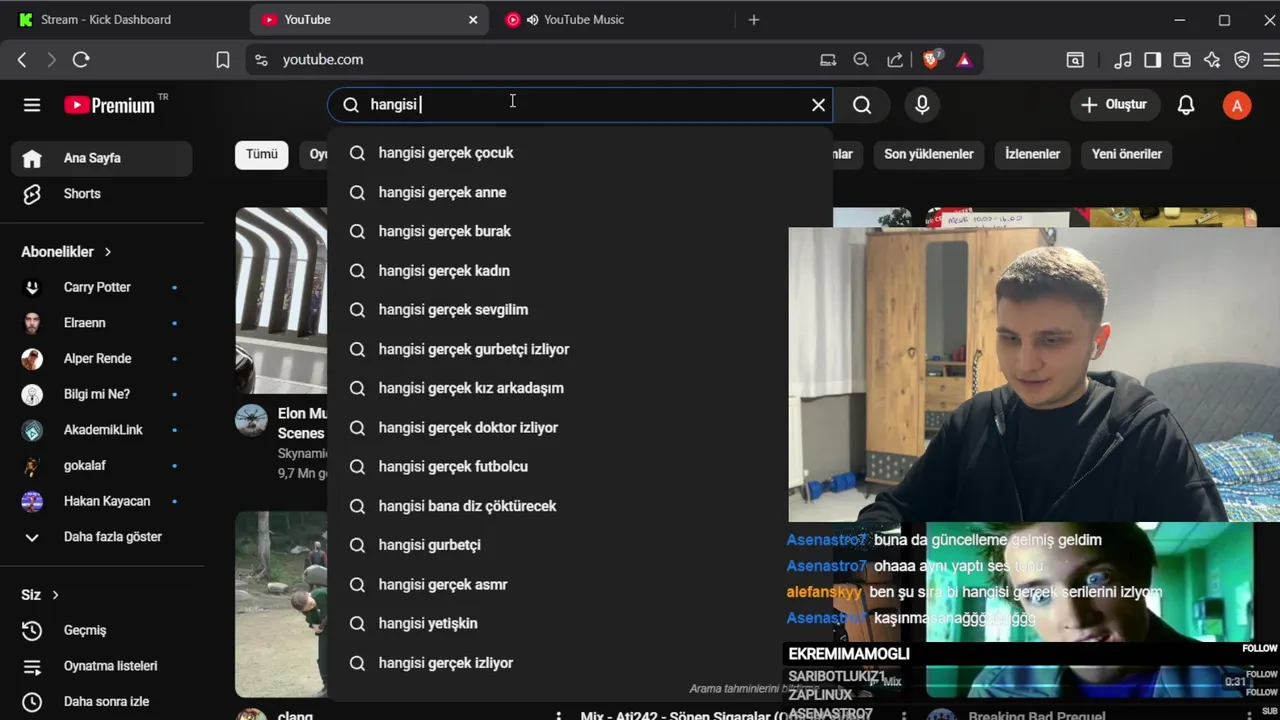Screen dimensions: 1280x720
Task: Open the YouTube guide hamburger menu
Action: pyautogui.click(x=32, y=105)
